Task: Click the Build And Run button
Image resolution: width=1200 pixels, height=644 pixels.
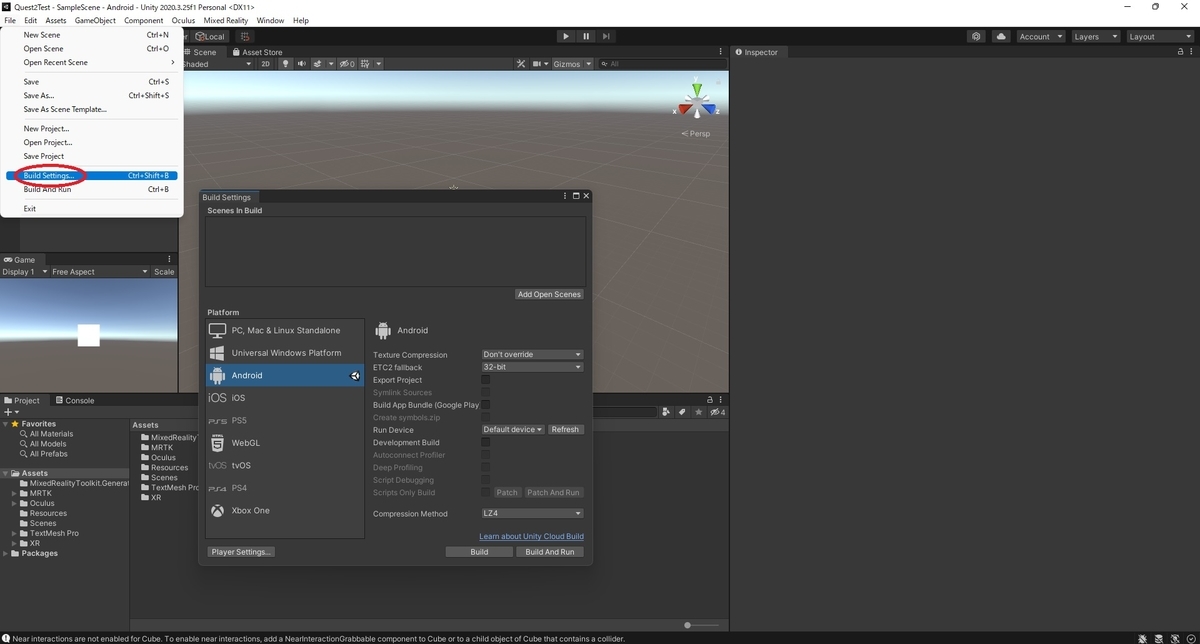Action: click(550, 552)
